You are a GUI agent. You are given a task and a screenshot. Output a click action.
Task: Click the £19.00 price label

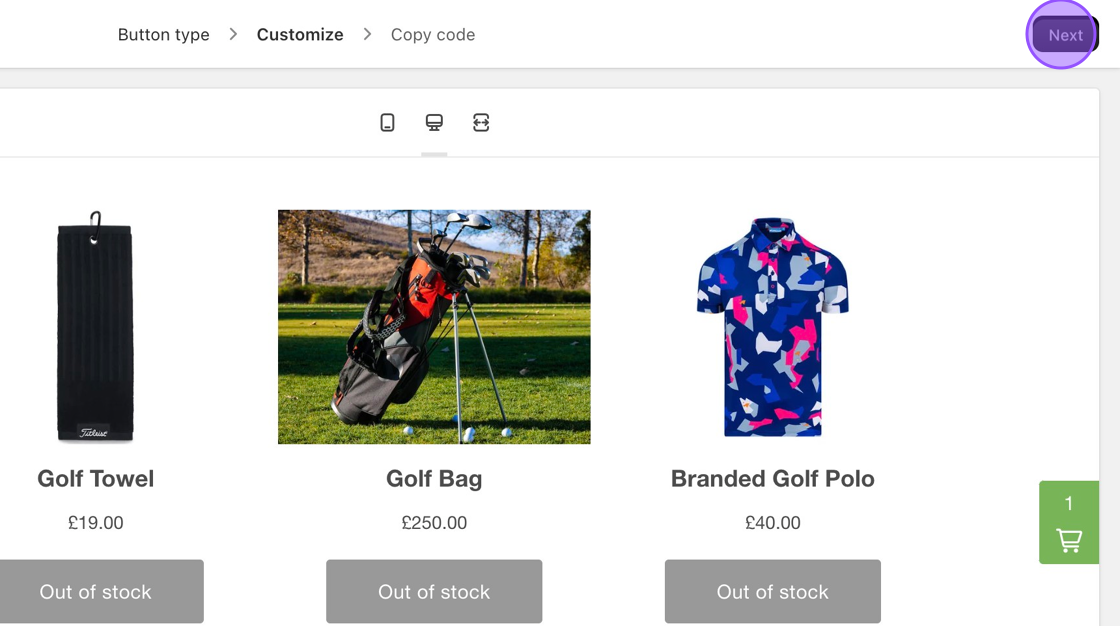96,523
